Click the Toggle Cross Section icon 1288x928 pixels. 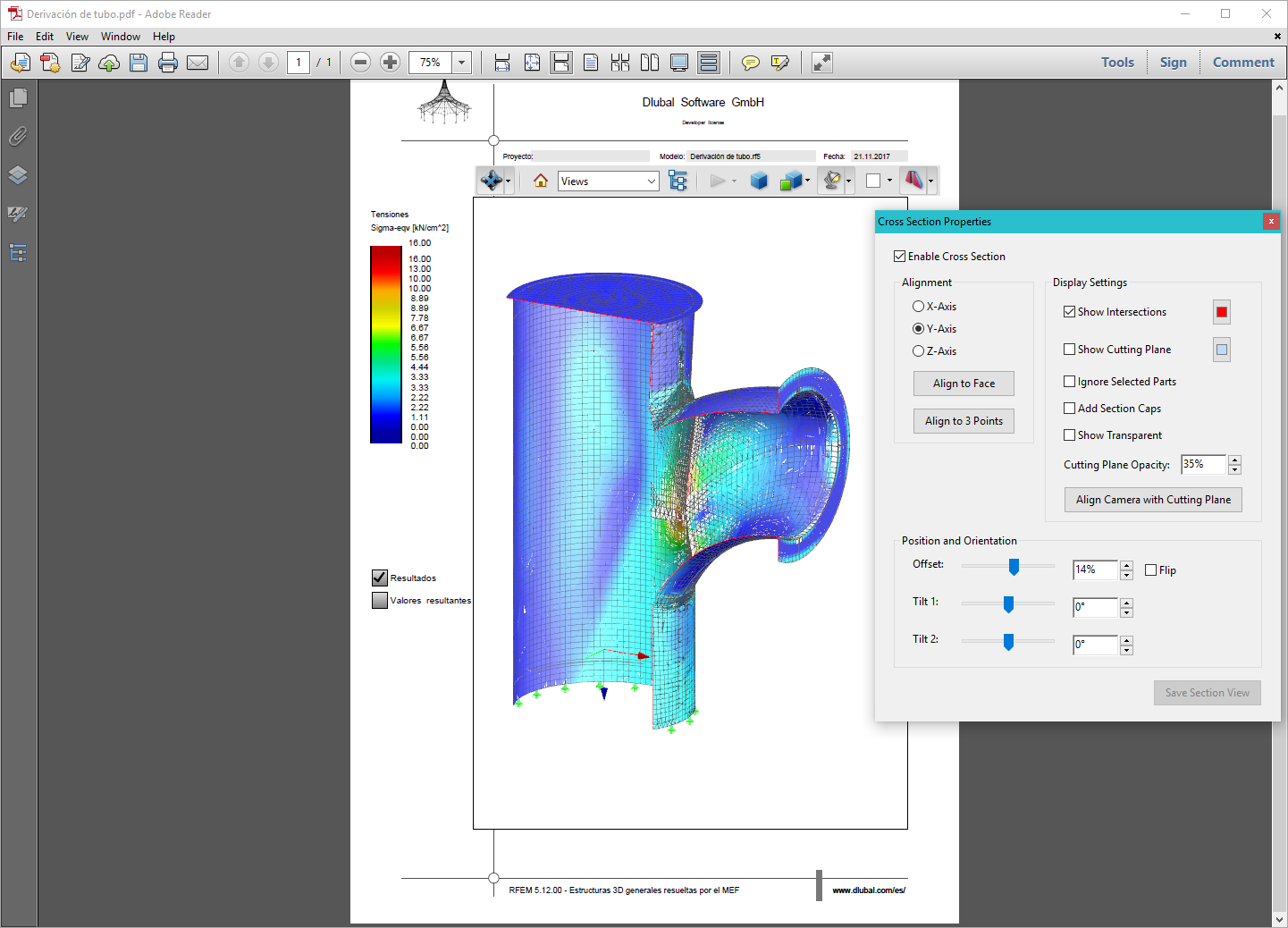click(913, 181)
